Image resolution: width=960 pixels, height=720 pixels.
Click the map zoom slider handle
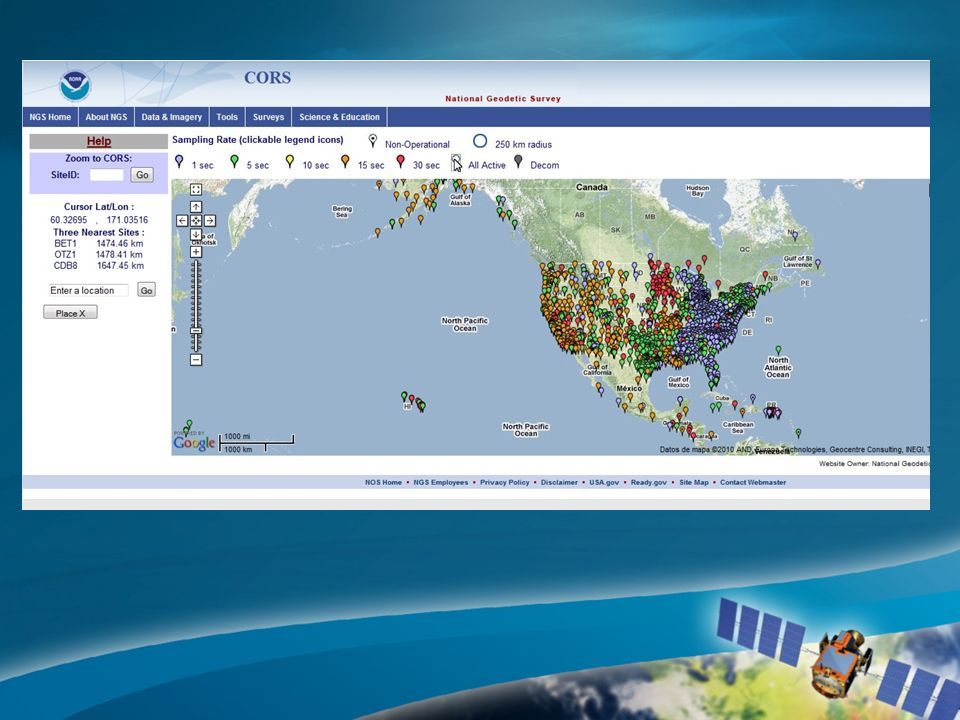(196, 331)
